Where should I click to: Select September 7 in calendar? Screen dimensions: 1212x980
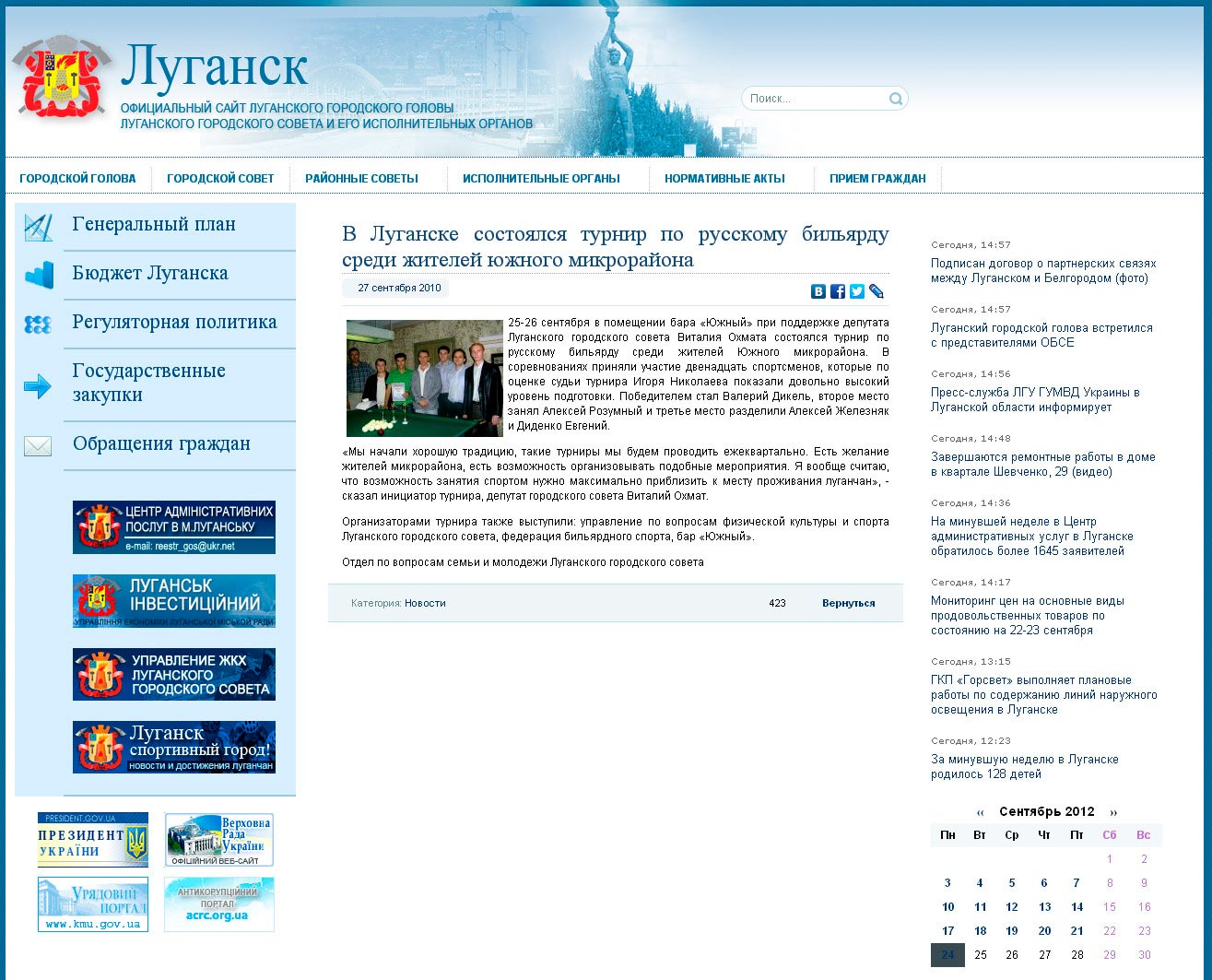pyautogui.click(x=1077, y=883)
